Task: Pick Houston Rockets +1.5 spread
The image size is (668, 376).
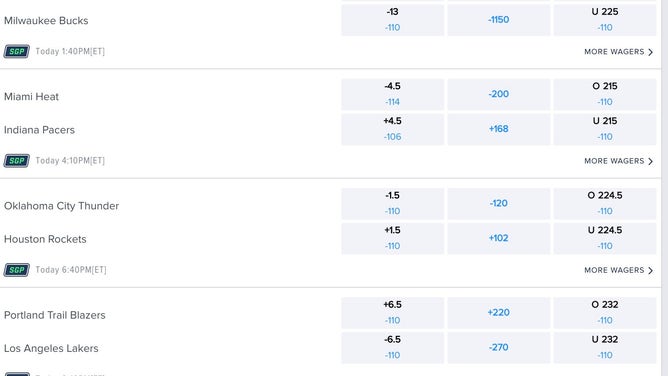Action: click(392, 238)
